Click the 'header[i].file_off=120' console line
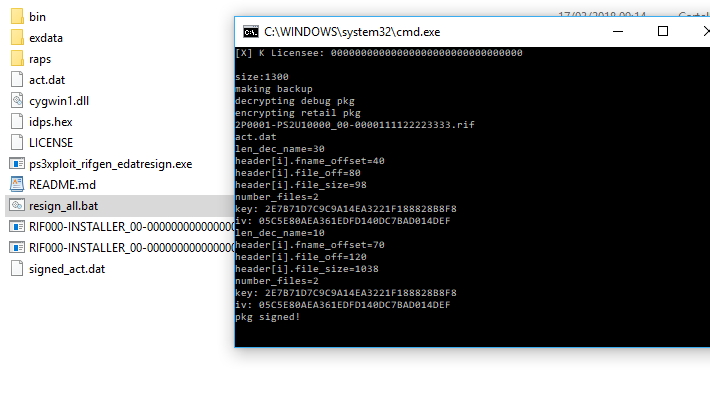710x399 pixels. tap(301, 257)
